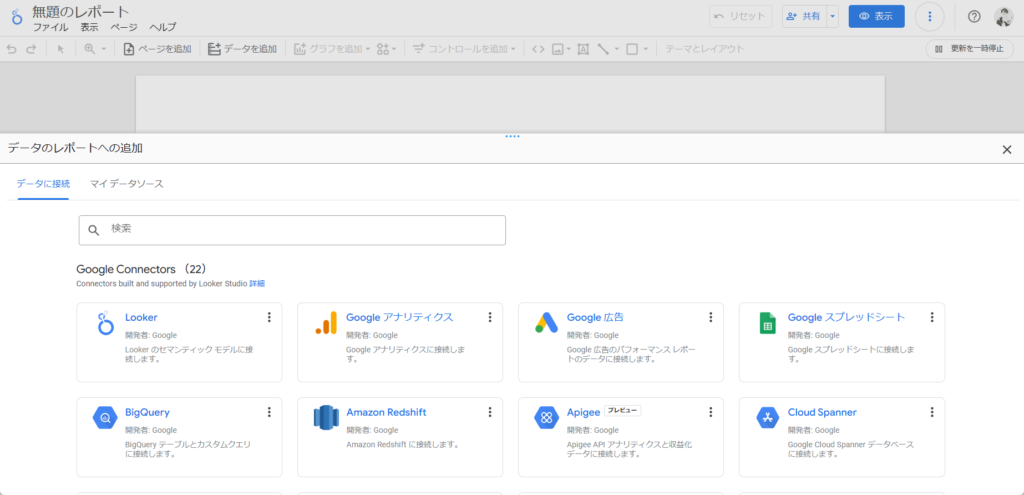Switch to the マイデータソース tab

(127, 184)
